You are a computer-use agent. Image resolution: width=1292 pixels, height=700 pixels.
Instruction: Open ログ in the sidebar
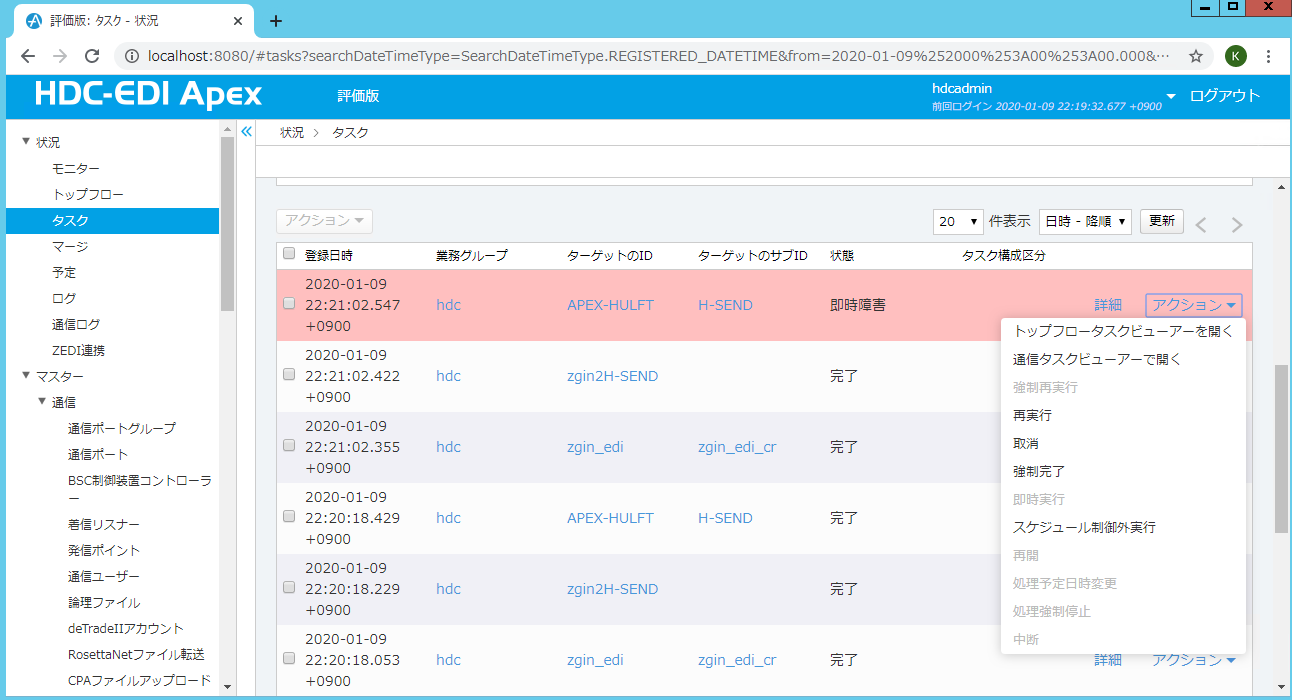64,298
